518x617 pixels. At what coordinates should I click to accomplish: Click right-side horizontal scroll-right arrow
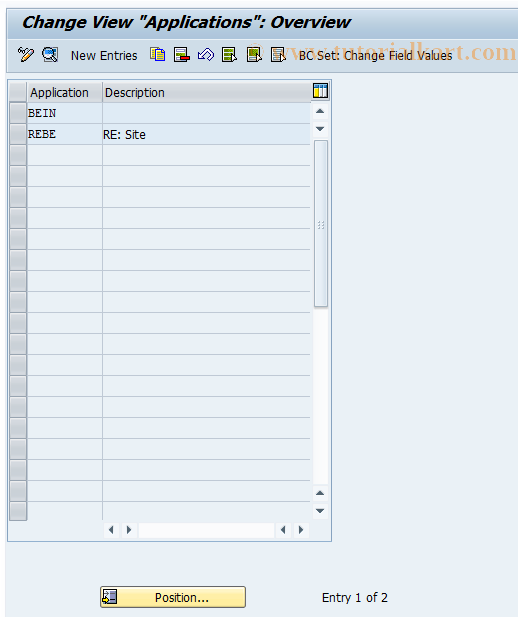tap(301, 530)
